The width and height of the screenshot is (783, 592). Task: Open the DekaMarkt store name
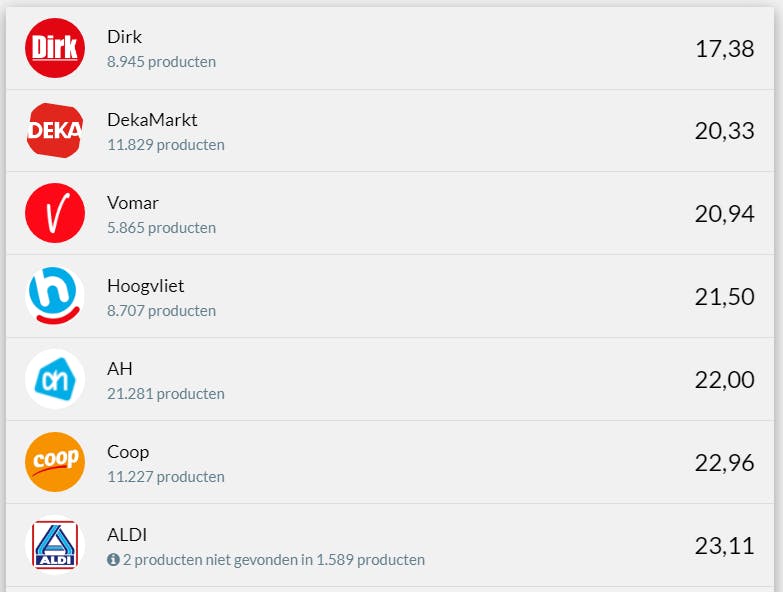coord(152,120)
